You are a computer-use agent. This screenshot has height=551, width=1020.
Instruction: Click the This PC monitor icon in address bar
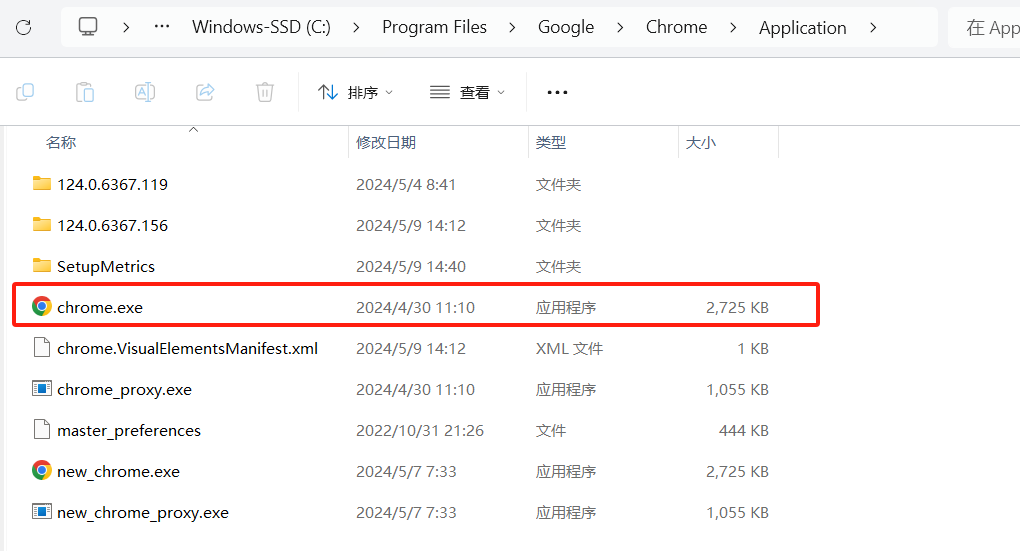pyautogui.click(x=88, y=27)
